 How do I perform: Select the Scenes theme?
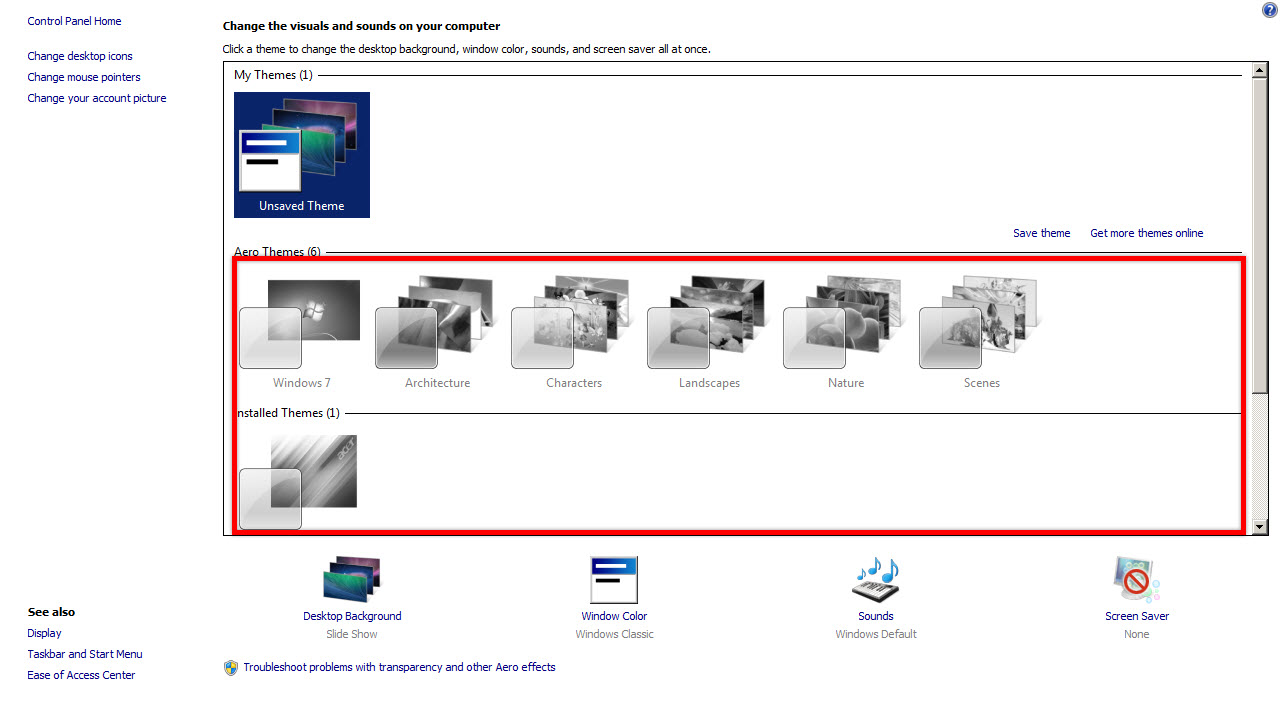(981, 335)
